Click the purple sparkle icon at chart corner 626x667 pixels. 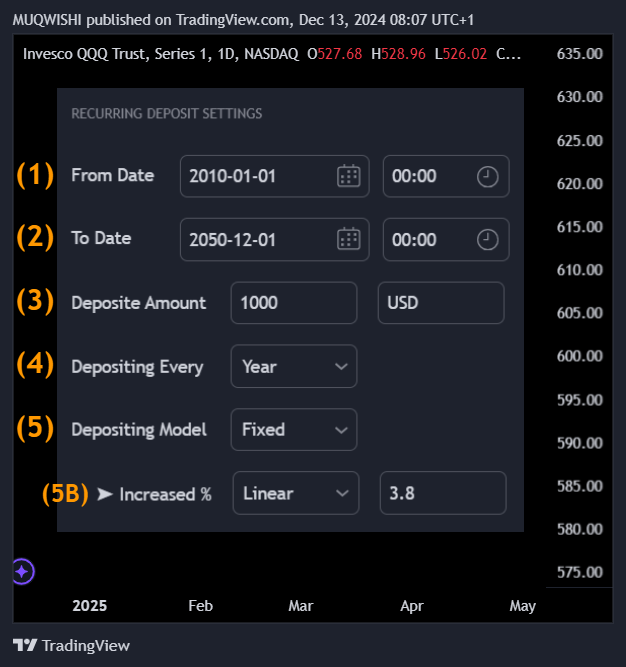(23, 571)
